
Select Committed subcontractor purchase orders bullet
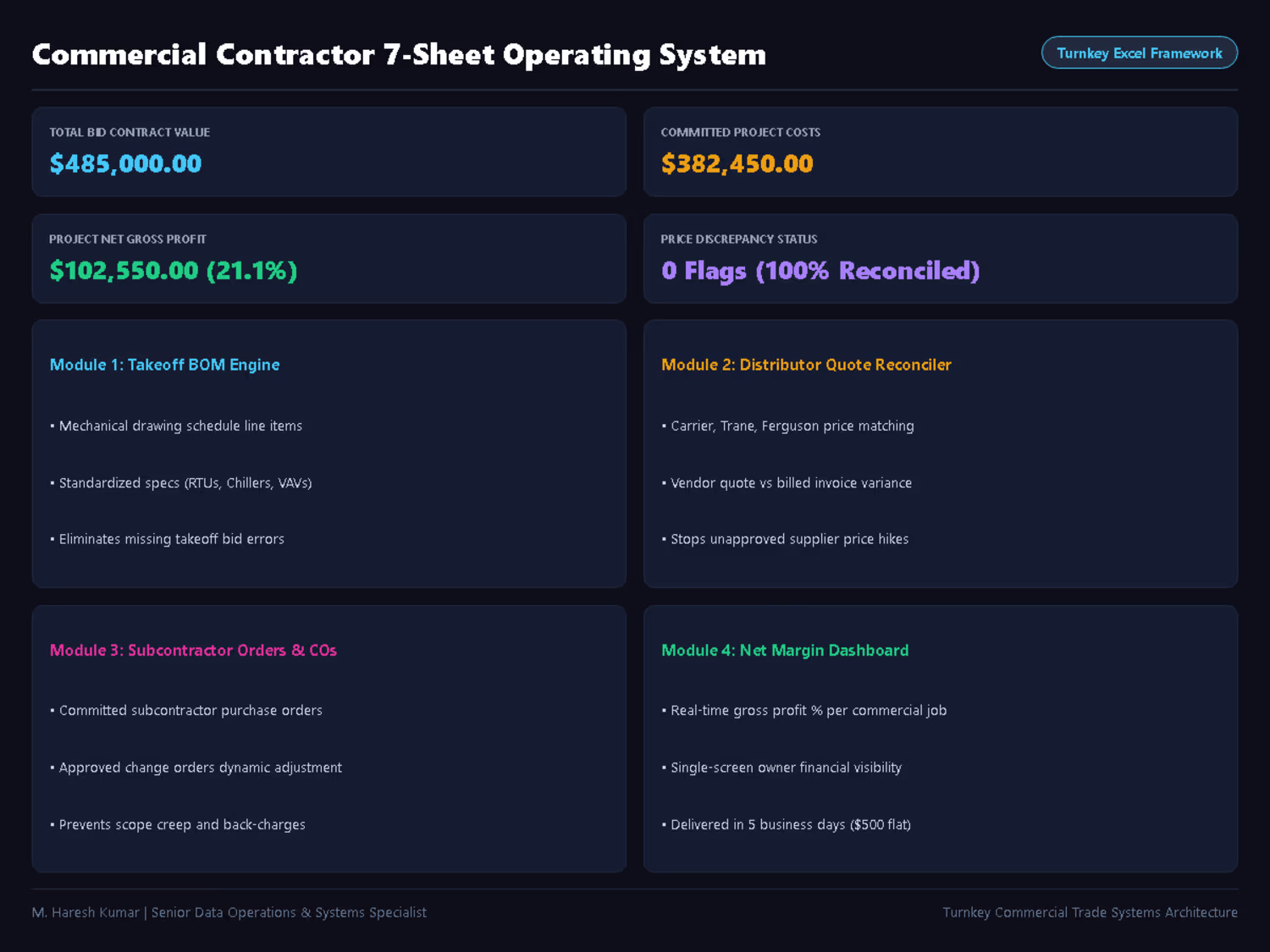(x=186, y=711)
